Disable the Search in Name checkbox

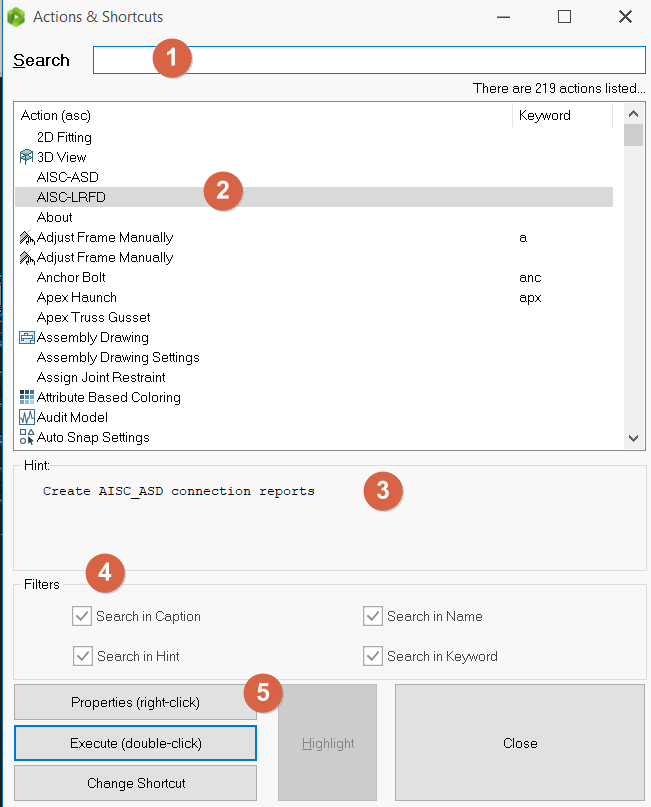coord(373,616)
